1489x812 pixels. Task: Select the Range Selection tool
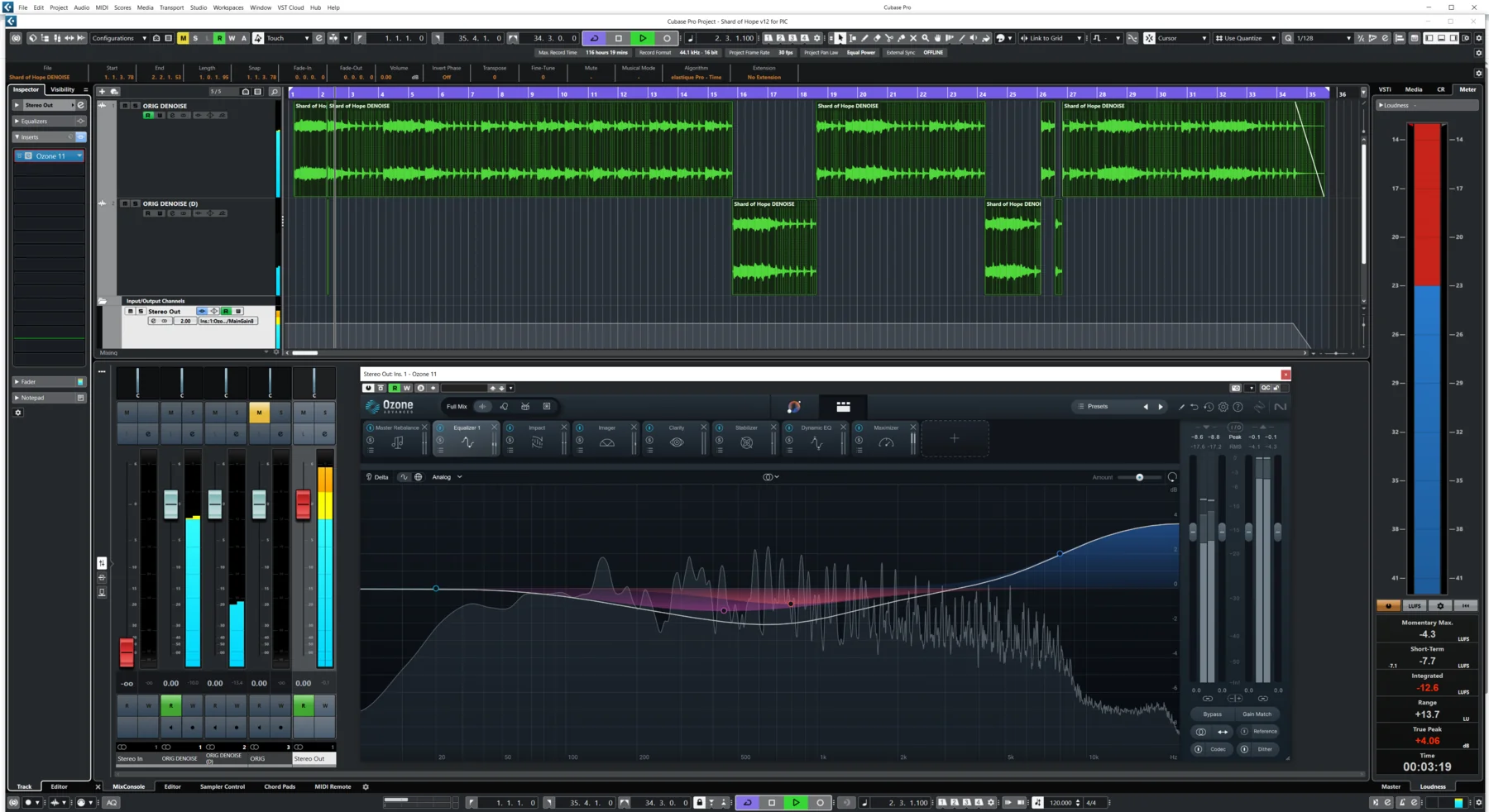tap(853, 38)
